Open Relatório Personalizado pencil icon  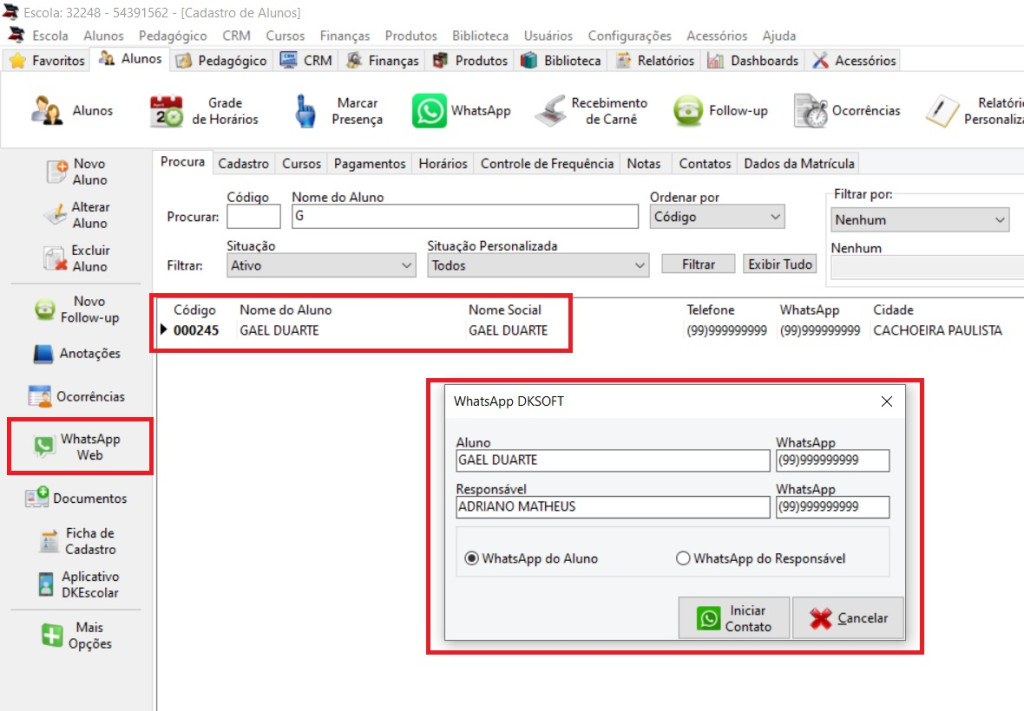click(x=942, y=111)
